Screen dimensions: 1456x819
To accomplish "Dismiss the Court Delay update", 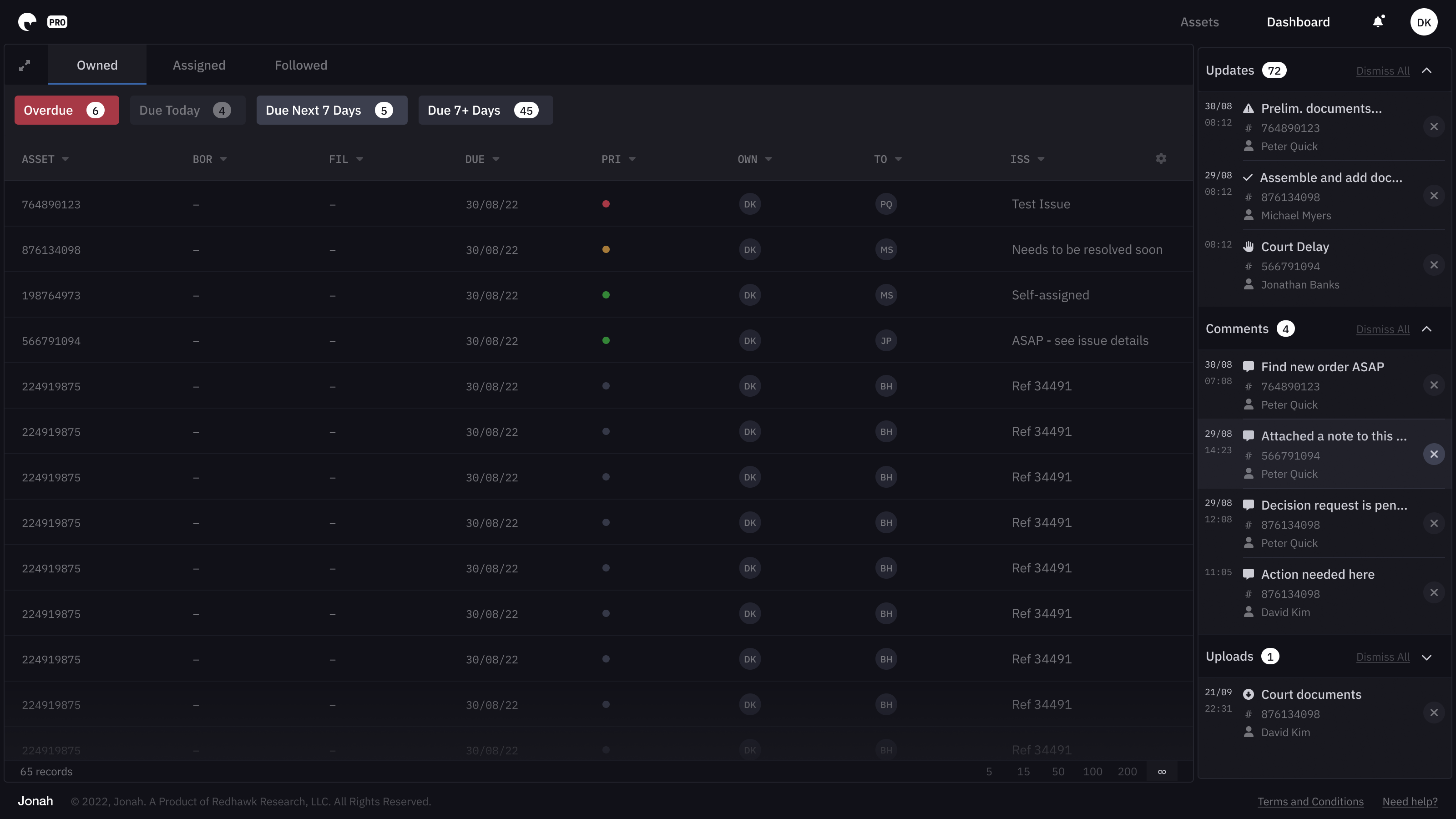I will 1433,265.
